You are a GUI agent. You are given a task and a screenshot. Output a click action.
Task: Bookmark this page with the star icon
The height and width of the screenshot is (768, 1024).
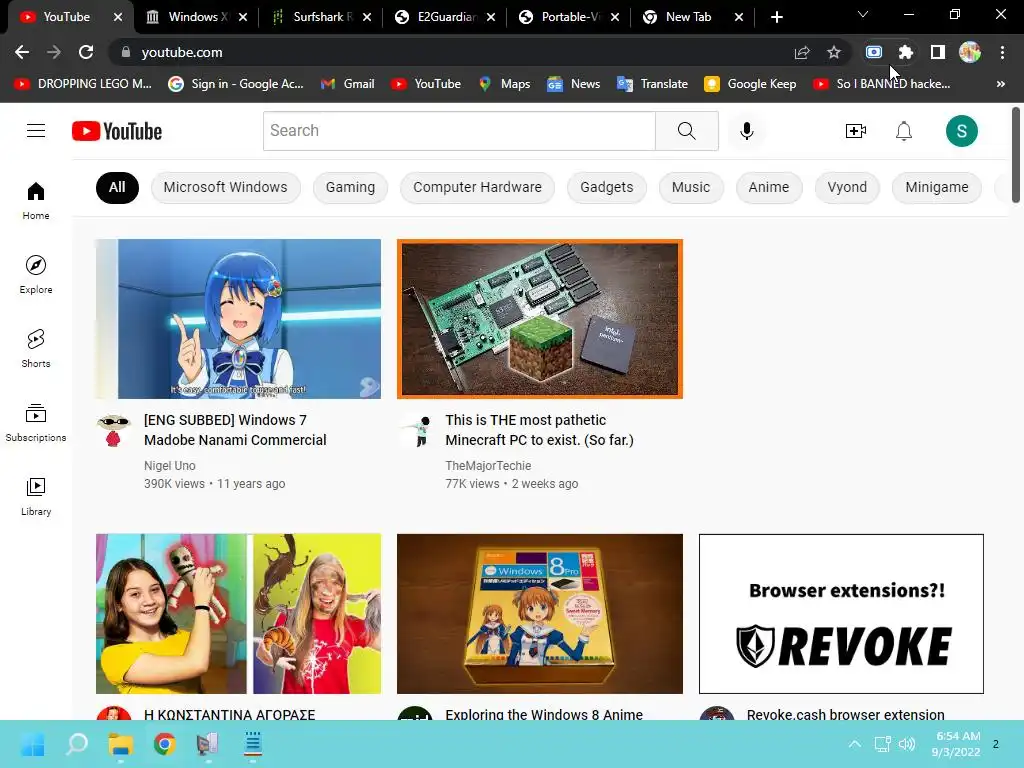[833, 52]
